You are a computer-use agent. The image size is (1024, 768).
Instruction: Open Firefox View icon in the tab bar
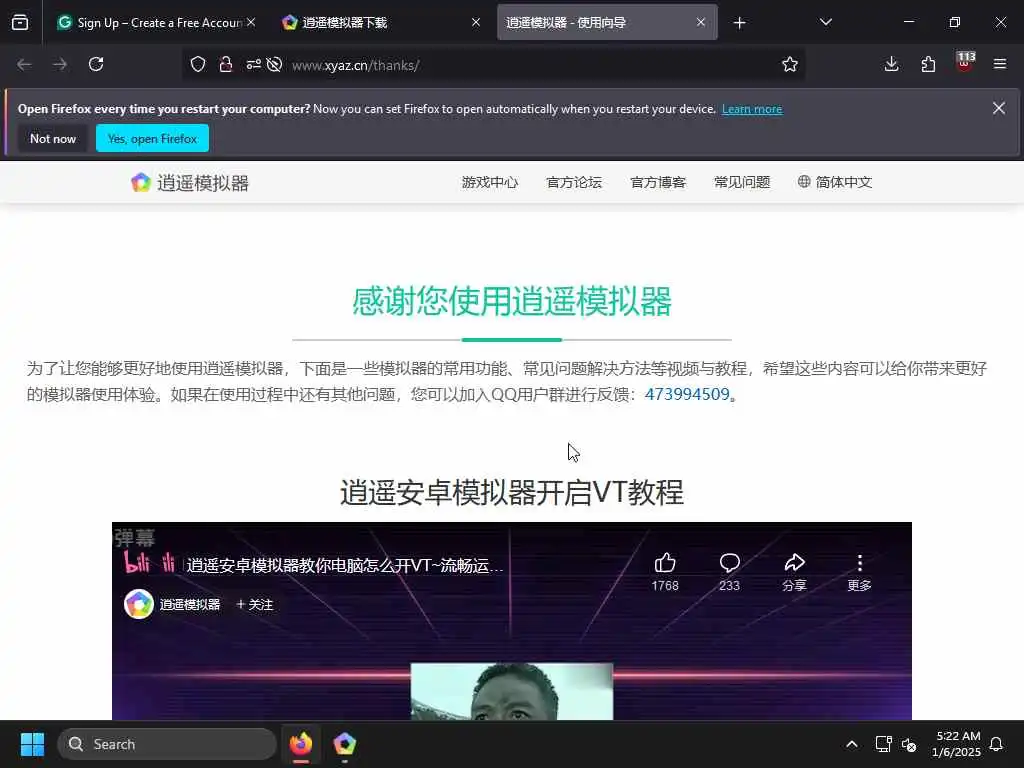(20, 22)
